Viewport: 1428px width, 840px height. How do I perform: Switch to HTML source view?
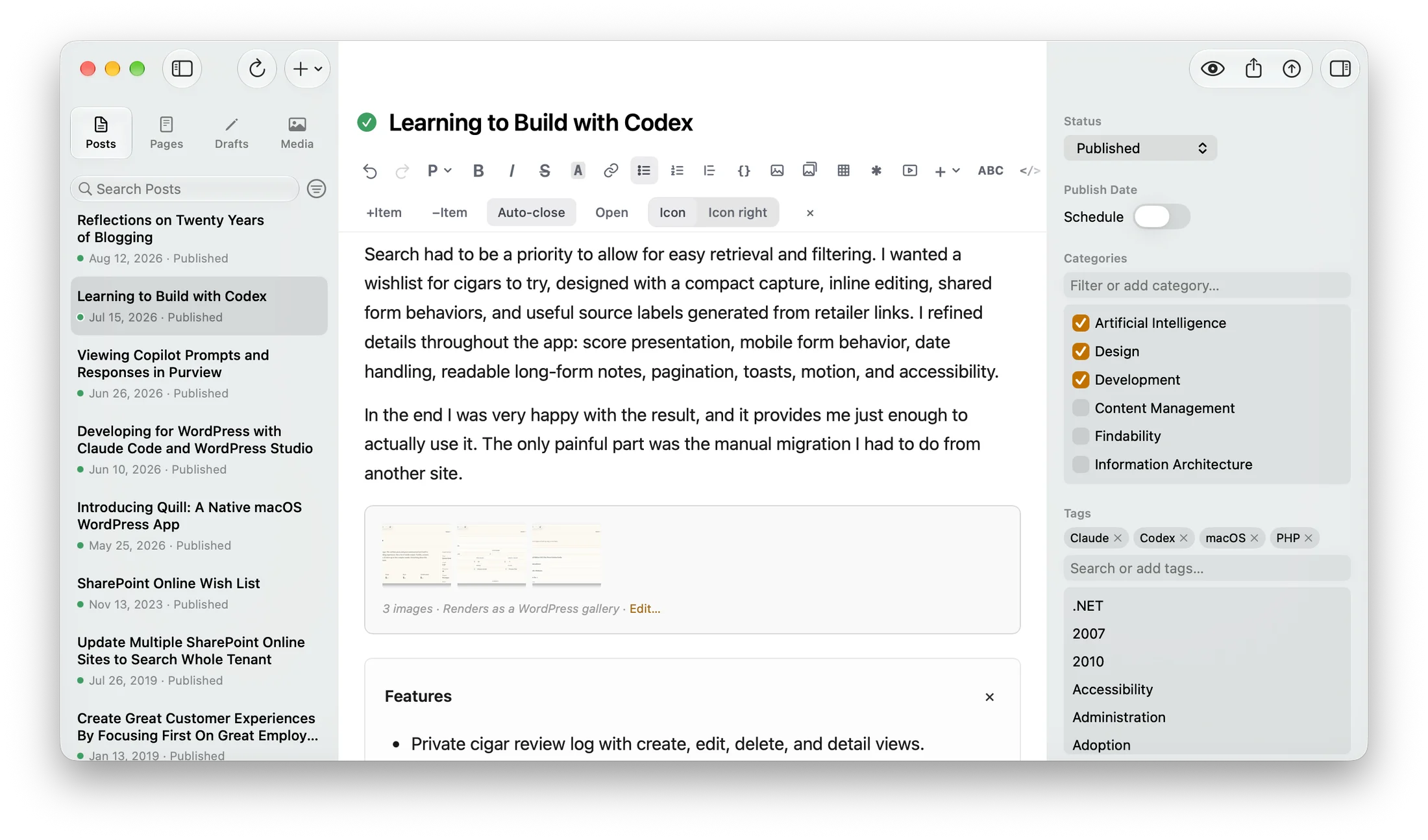[1029, 171]
